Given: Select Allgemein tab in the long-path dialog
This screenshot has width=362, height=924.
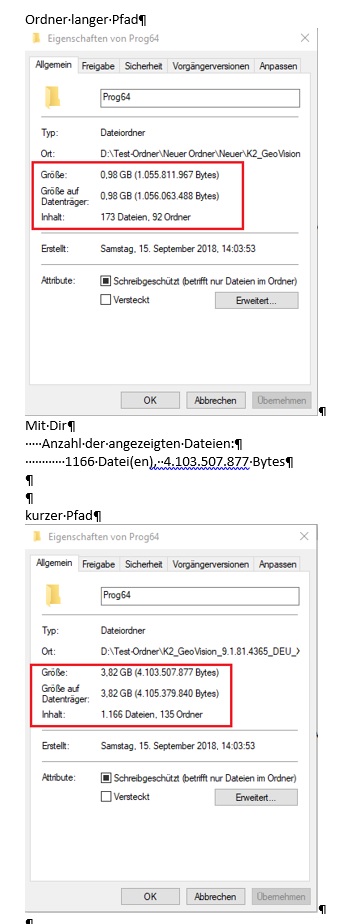Looking at the screenshot, I should pos(54,65).
